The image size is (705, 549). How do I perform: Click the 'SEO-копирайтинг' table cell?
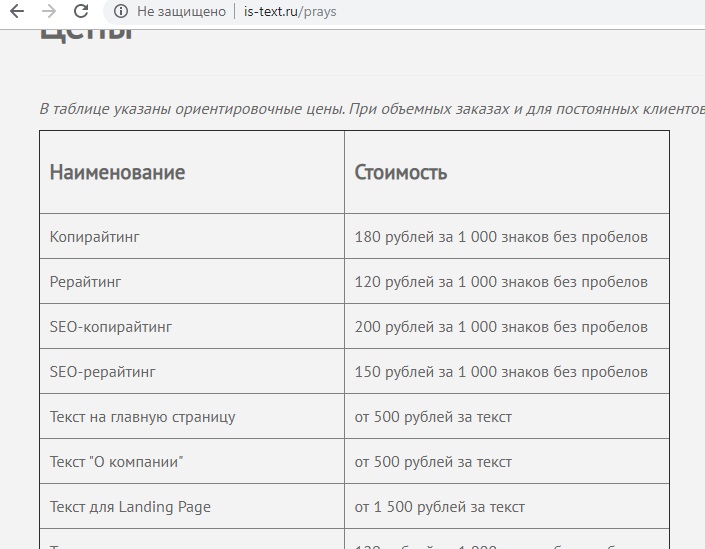[110, 327]
